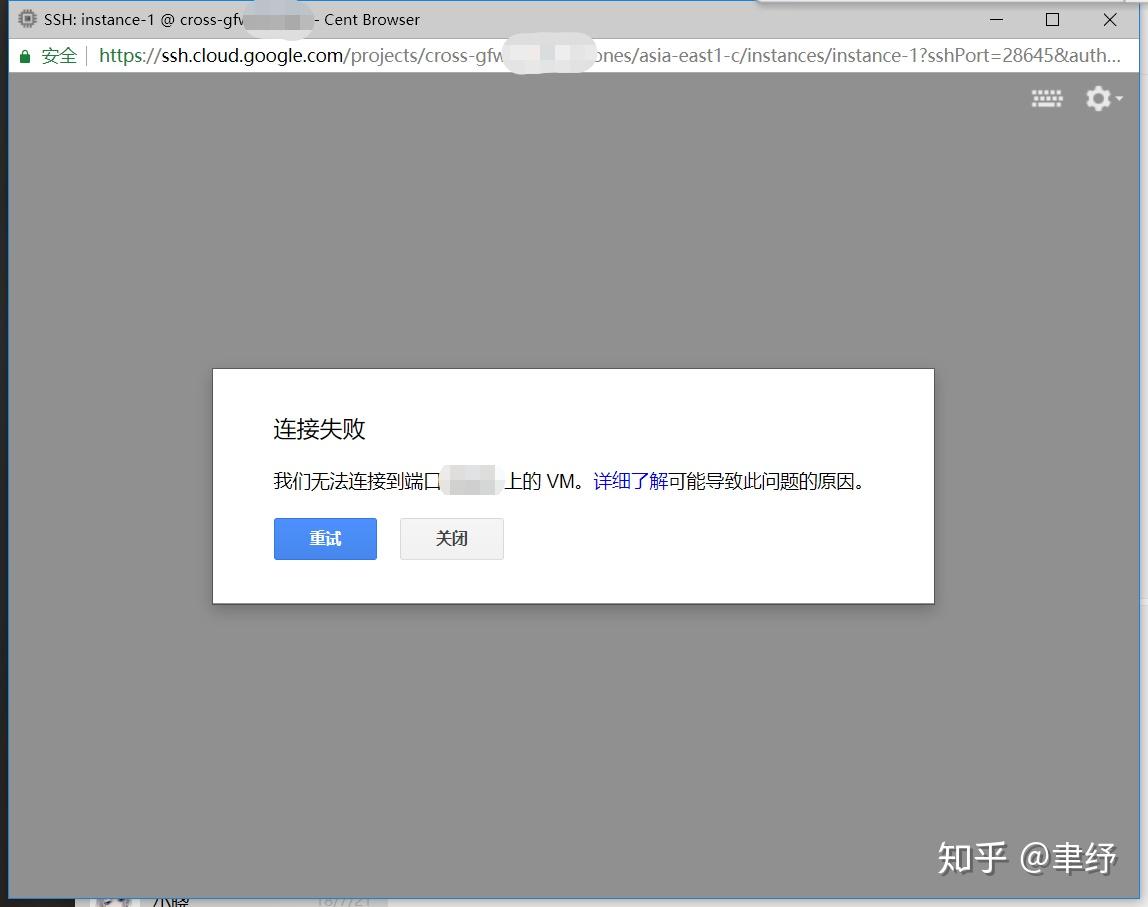Image resolution: width=1148 pixels, height=907 pixels.
Task: Click the green secure padlock icon
Action: [x=25, y=56]
